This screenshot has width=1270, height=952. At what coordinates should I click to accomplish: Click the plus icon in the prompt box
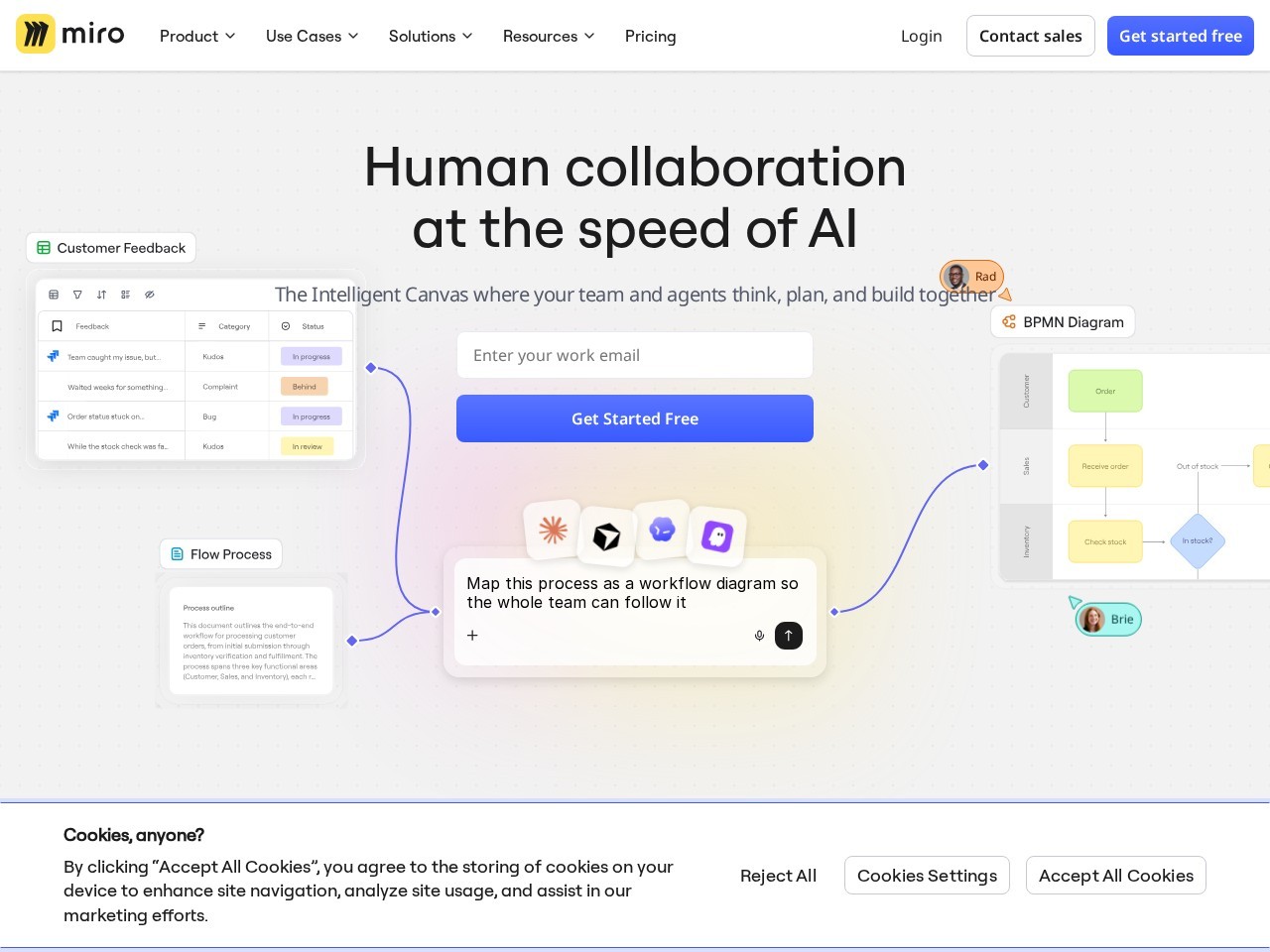point(472,636)
